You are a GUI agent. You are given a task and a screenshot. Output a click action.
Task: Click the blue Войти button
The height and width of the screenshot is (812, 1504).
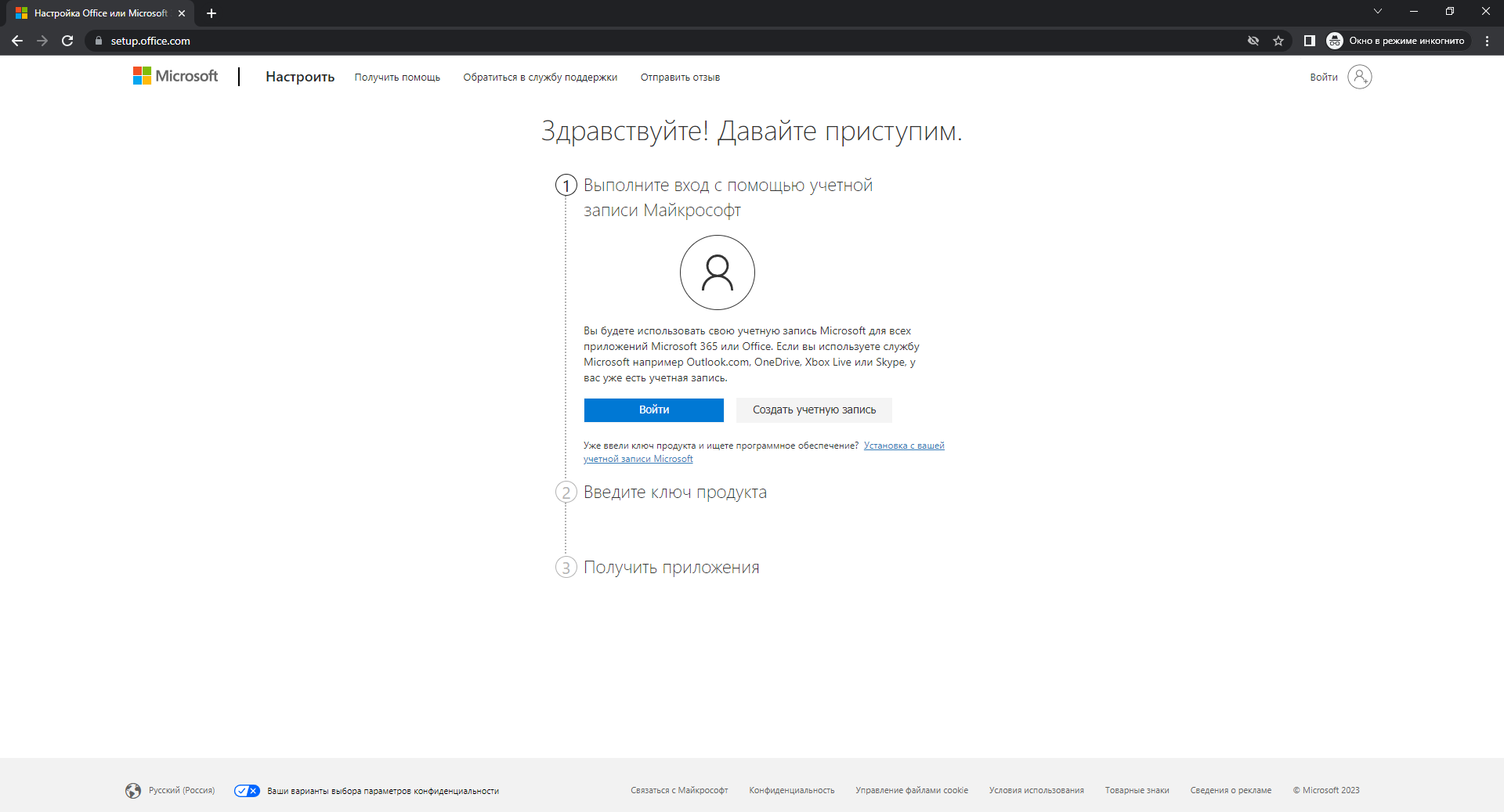pos(654,410)
